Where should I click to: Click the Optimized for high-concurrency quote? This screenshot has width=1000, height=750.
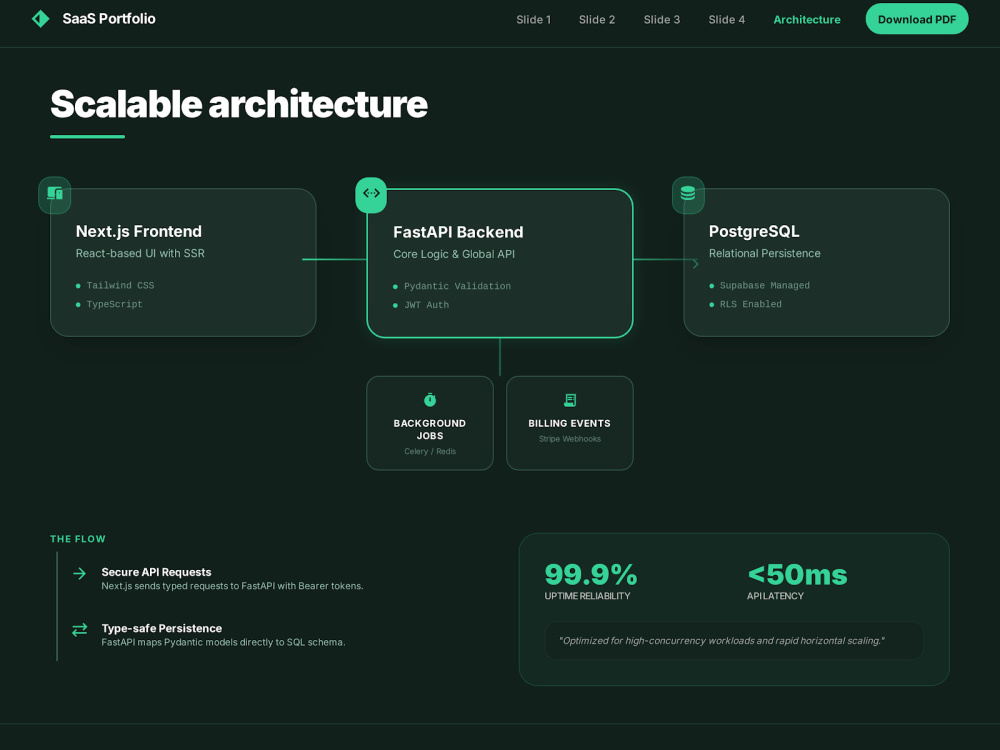pos(721,641)
